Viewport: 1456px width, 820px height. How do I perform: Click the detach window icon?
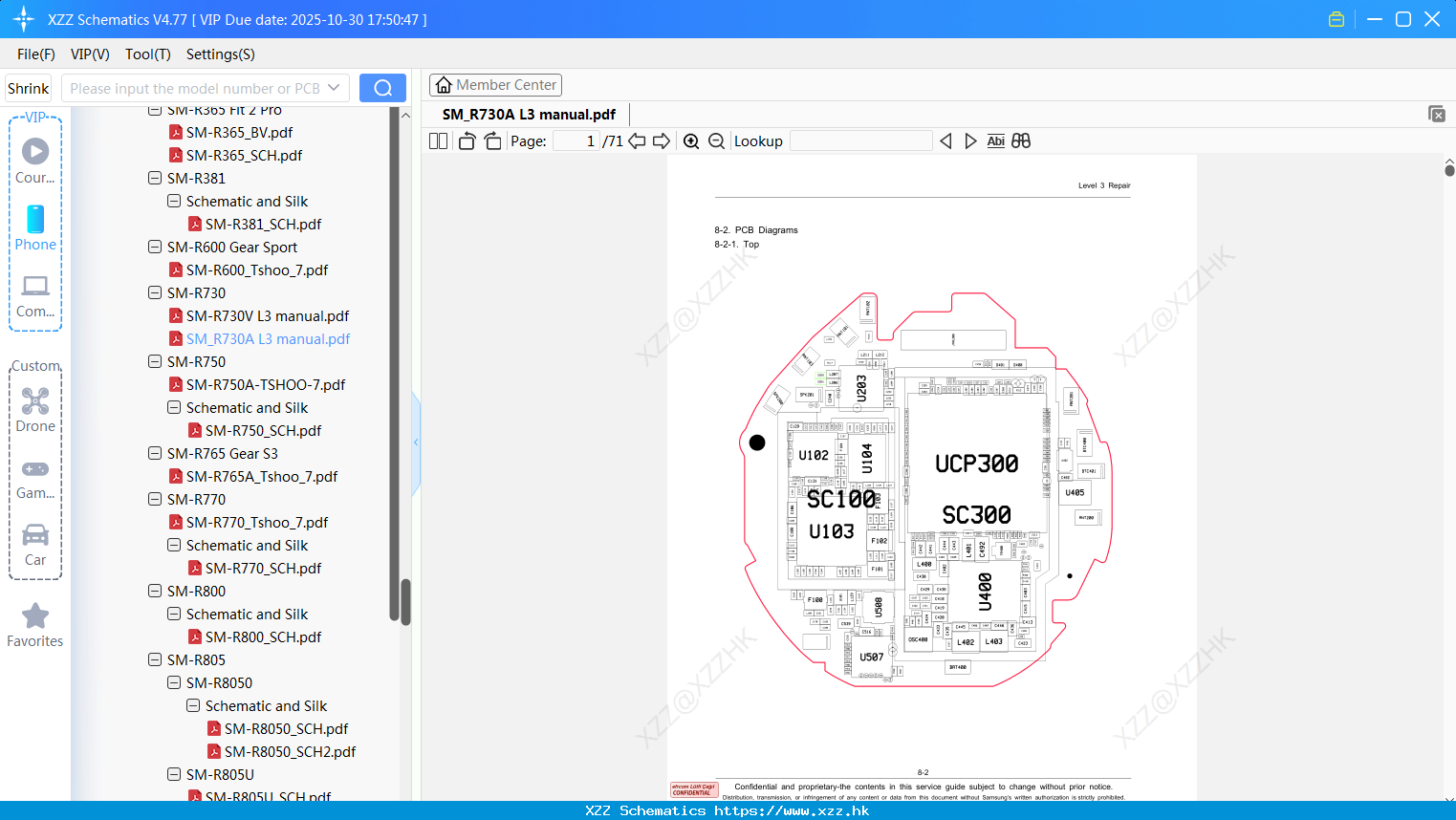point(1436,114)
